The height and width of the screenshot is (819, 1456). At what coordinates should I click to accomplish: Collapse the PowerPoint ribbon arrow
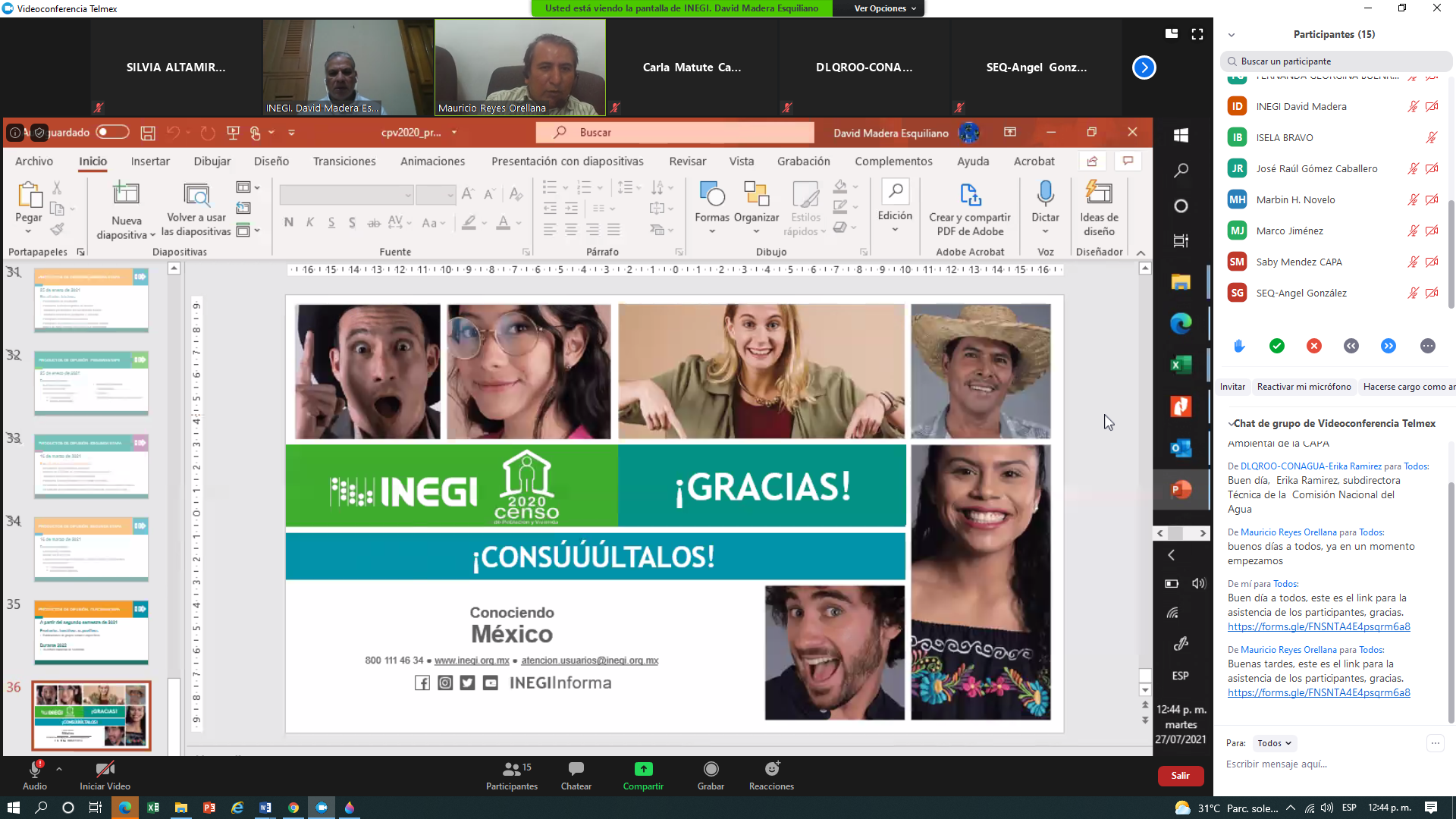click(1141, 253)
